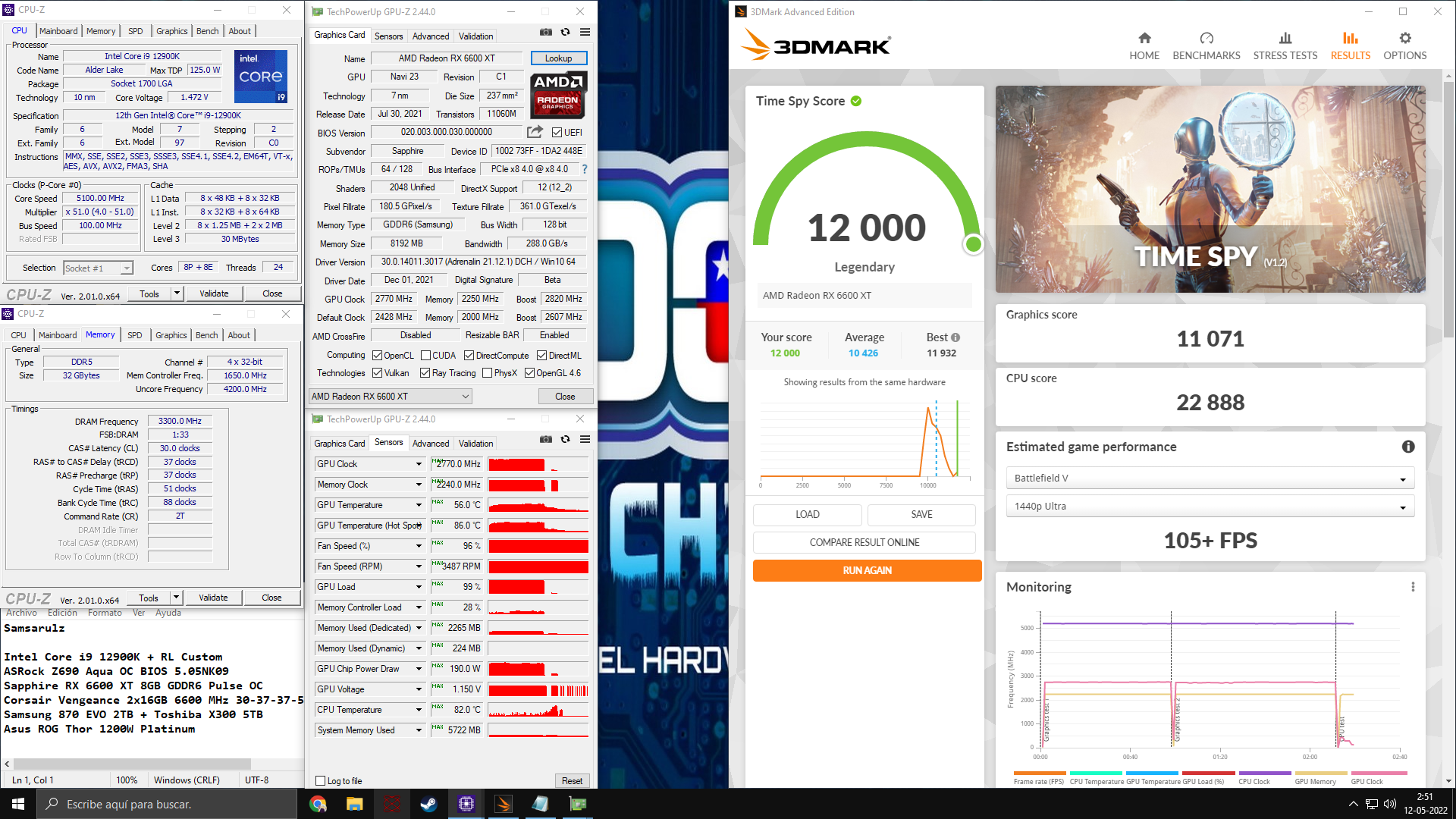Toggle Vulkan checkbox
Image resolution: width=1456 pixels, height=819 pixels.
(x=377, y=373)
